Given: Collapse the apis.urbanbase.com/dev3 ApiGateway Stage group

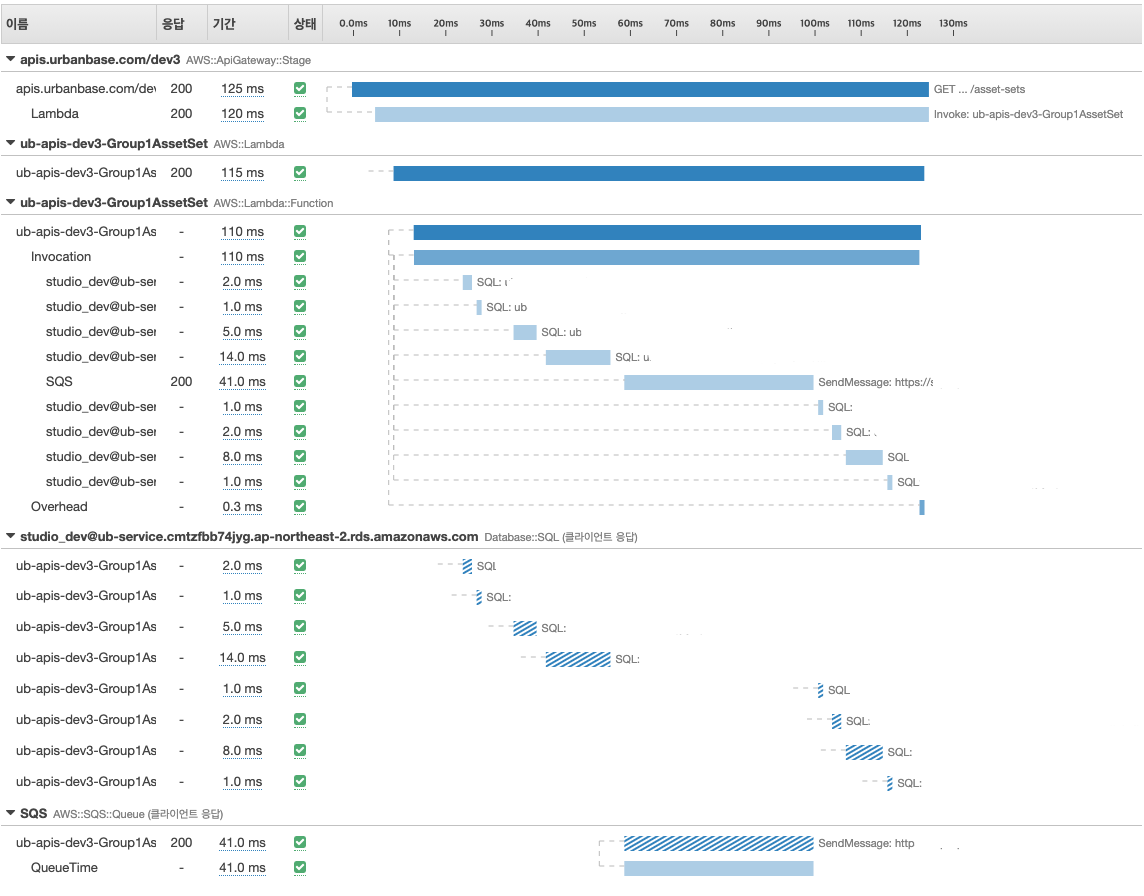Looking at the screenshot, I should coord(11,60).
